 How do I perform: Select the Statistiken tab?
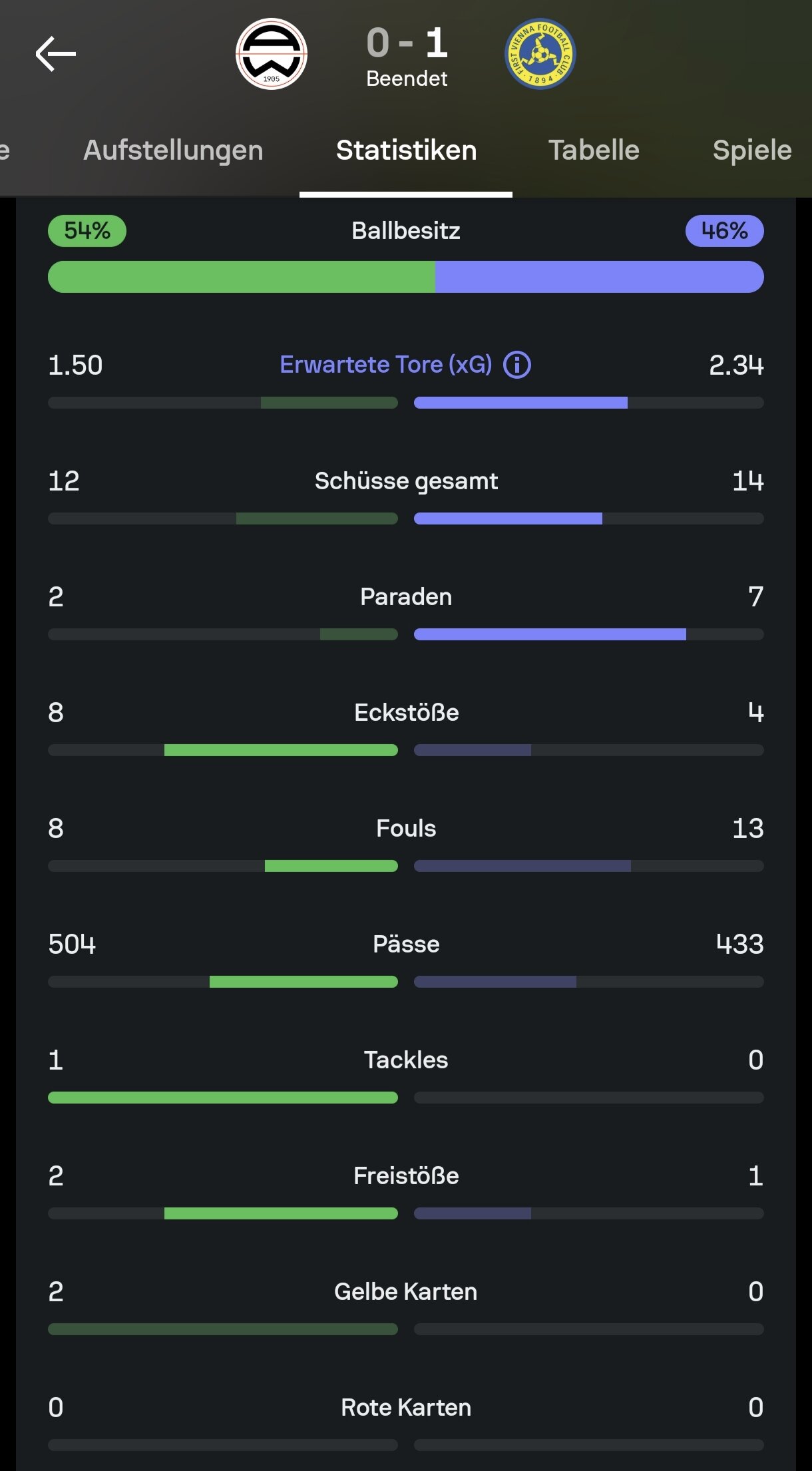[x=406, y=150]
